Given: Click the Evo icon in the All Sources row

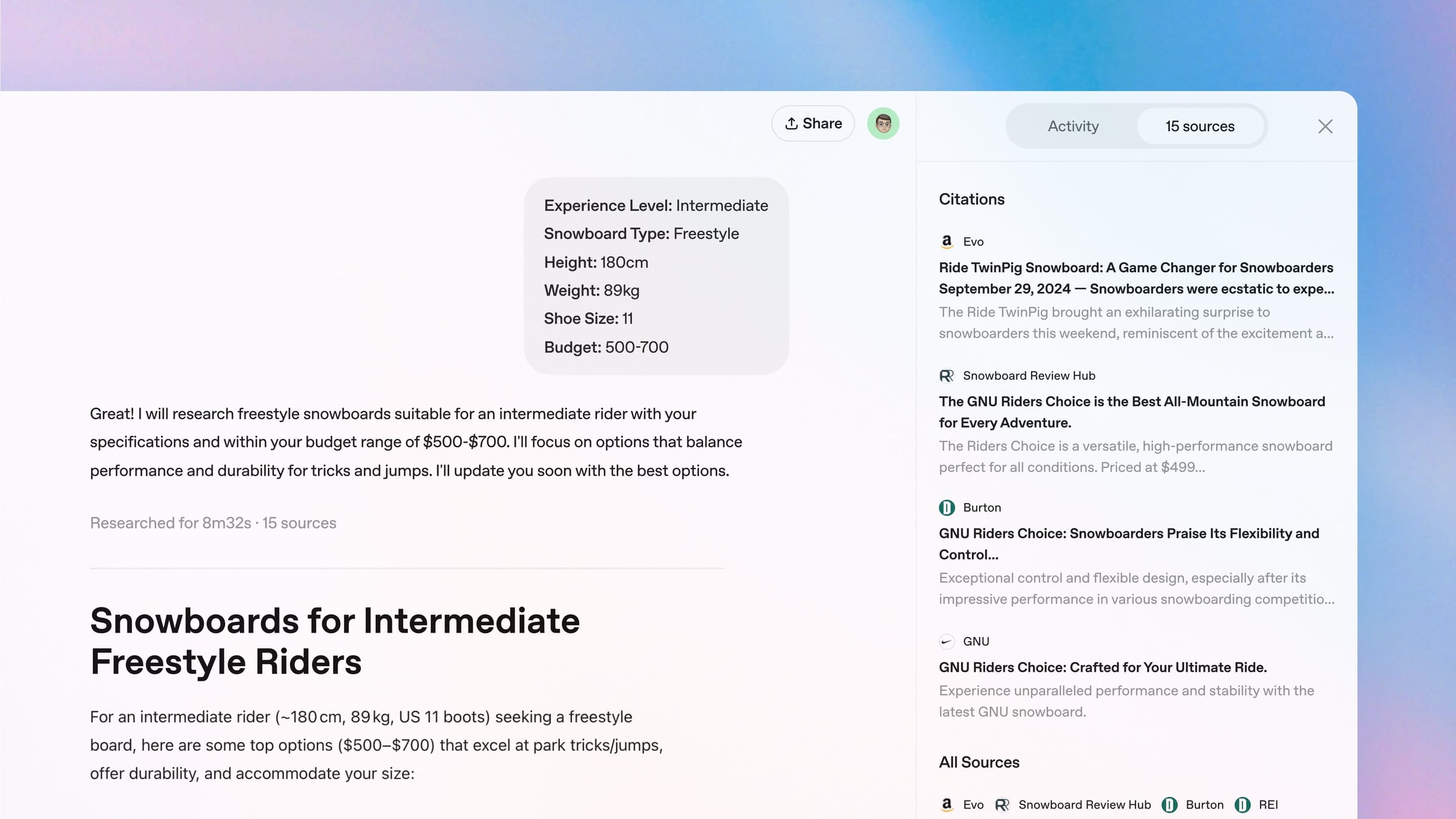Looking at the screenshot, I should tap(946, 804).
